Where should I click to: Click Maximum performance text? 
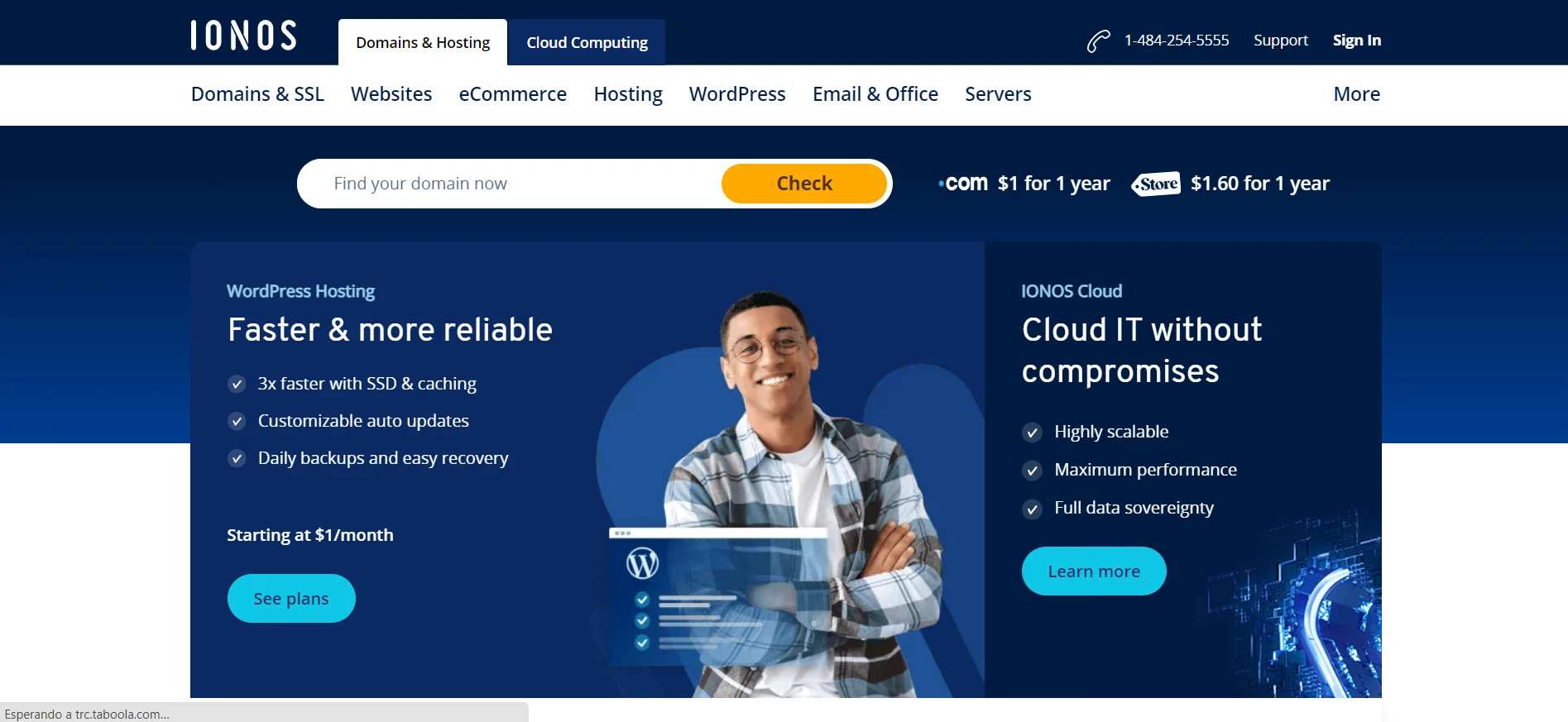click(1145, 470)
